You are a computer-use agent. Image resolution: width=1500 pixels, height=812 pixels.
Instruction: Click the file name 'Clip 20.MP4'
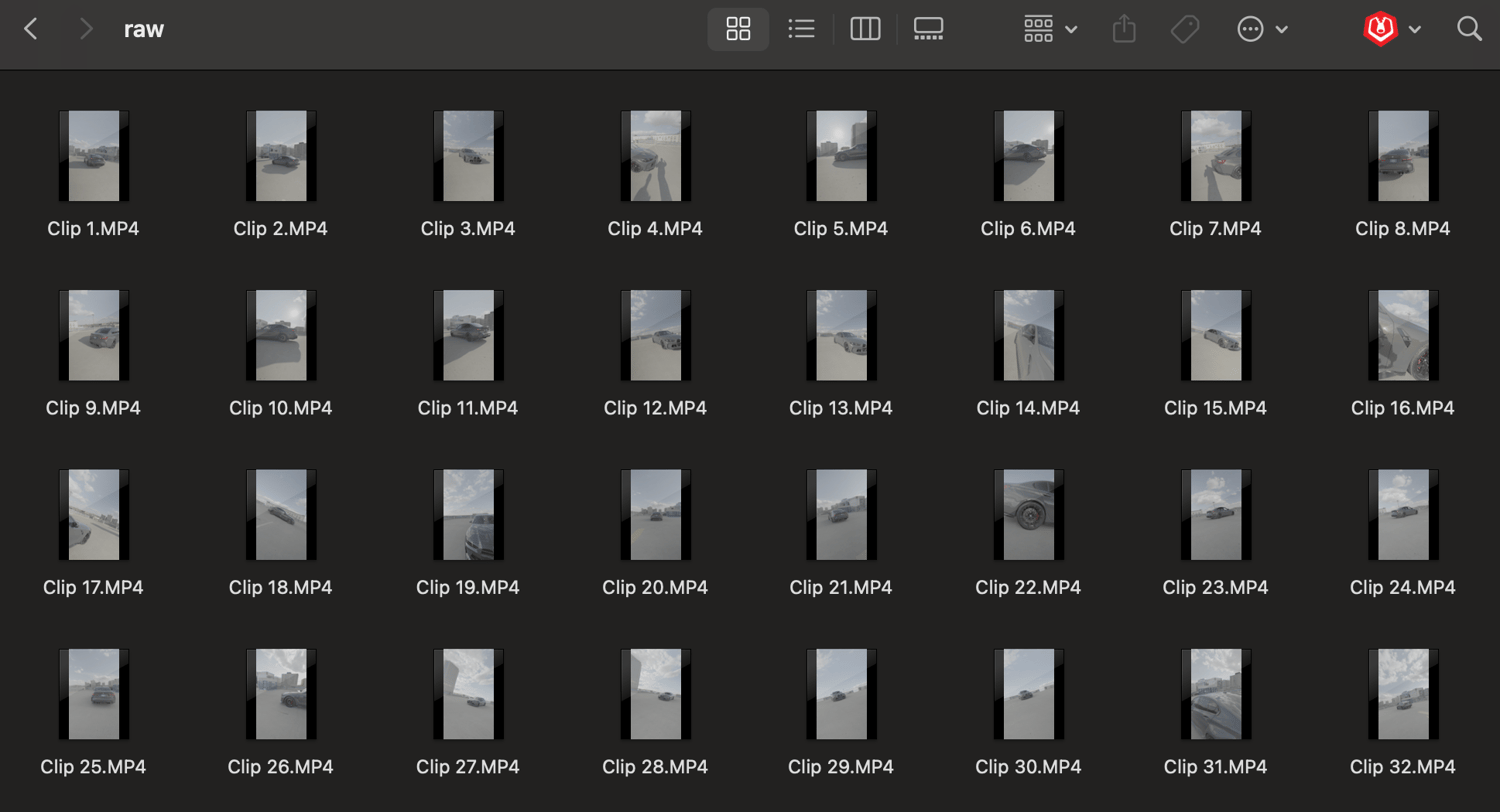(x=655, y=588)
